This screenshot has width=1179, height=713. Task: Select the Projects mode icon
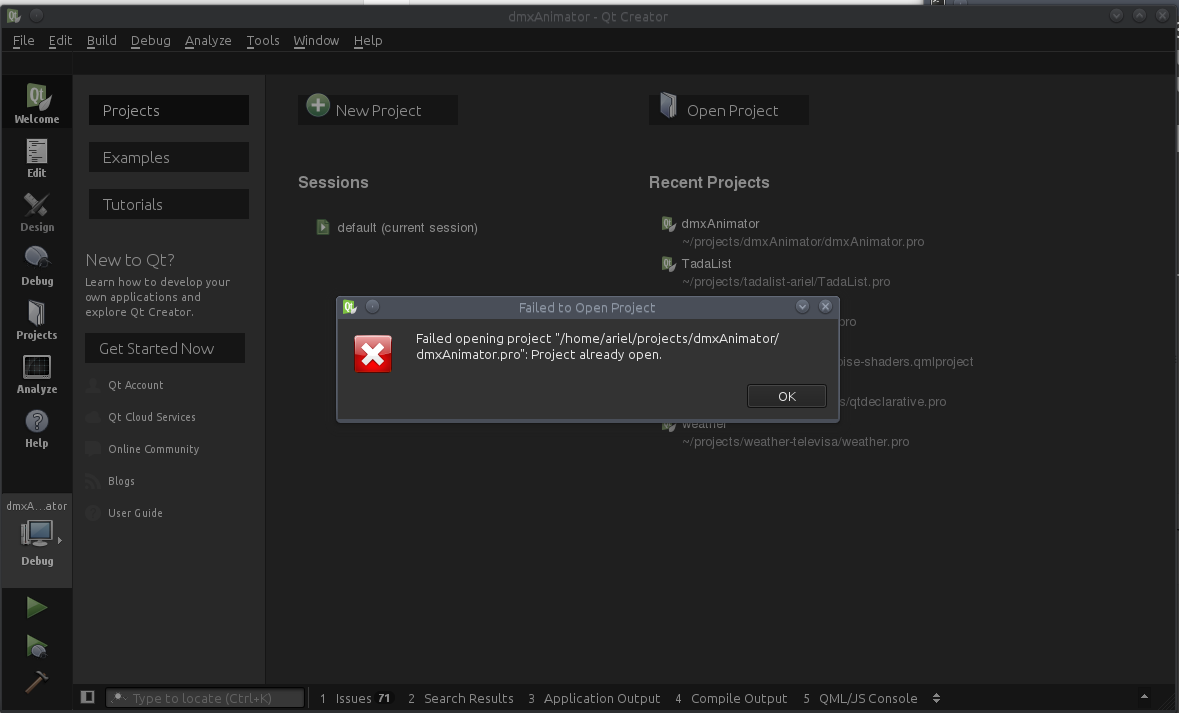37,320
